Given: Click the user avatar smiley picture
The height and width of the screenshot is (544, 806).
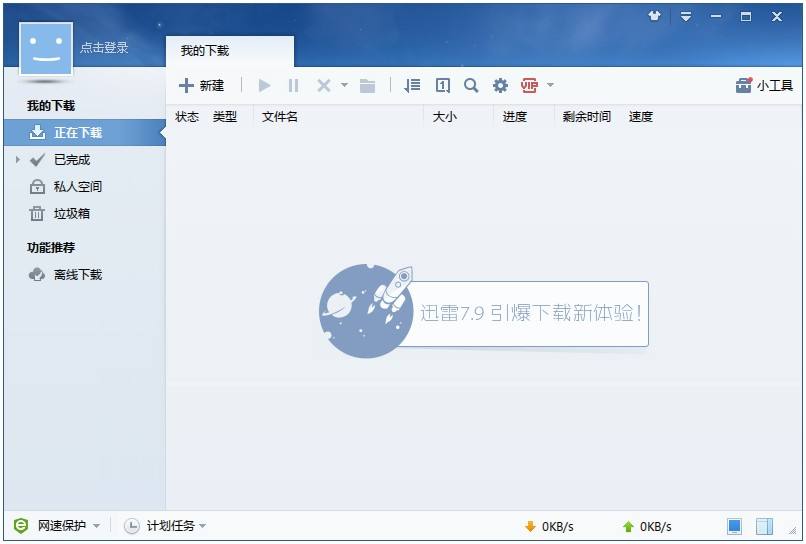Looking at the screenshot, I should [x=46, y=49].
